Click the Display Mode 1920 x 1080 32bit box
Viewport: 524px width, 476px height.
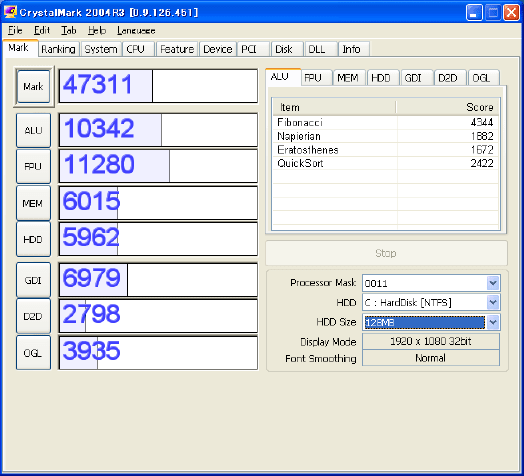[431, 341]
